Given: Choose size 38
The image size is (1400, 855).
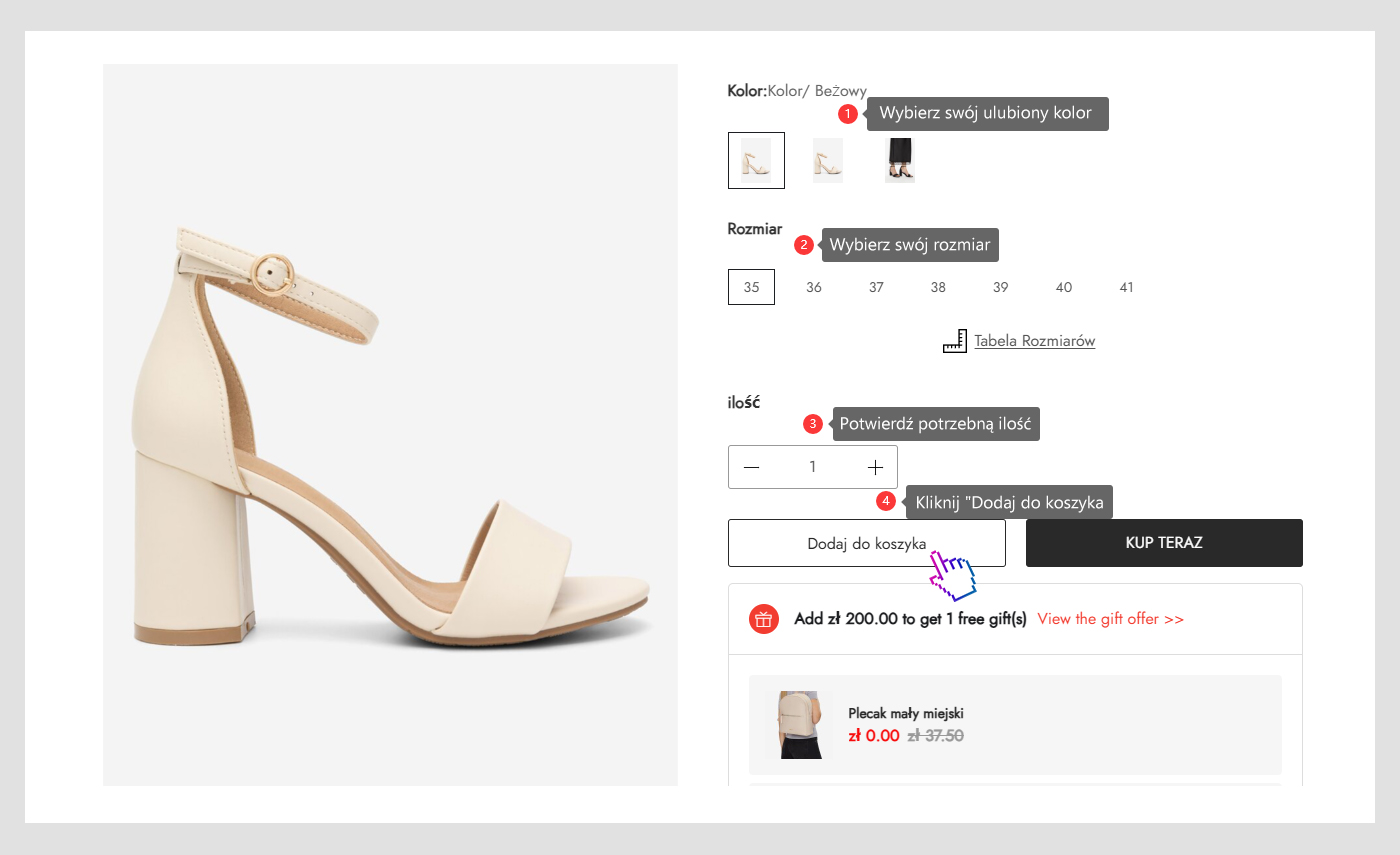Looking at the screenshot, I should 938,287.
